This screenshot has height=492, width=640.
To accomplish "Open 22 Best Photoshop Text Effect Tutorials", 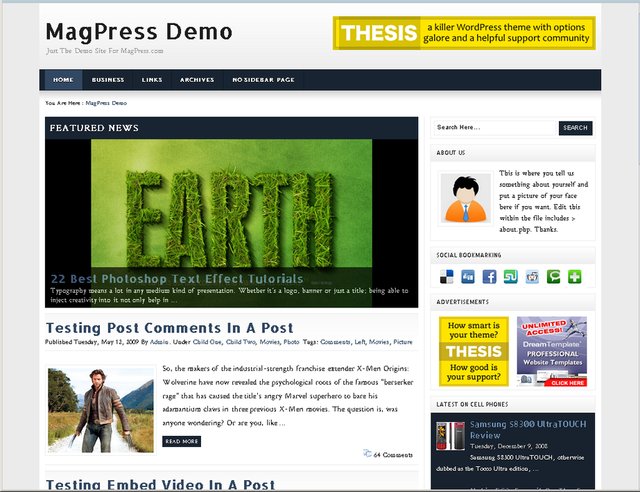I will coord(177,279).
